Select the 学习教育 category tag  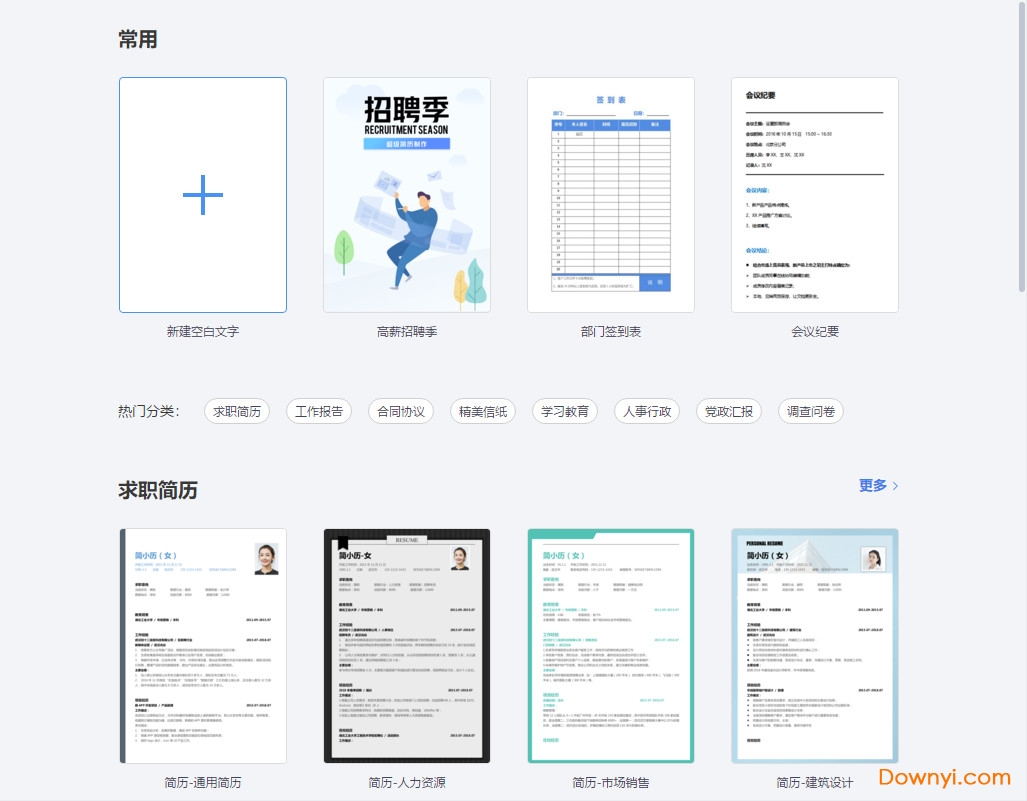tap(565, 411)
